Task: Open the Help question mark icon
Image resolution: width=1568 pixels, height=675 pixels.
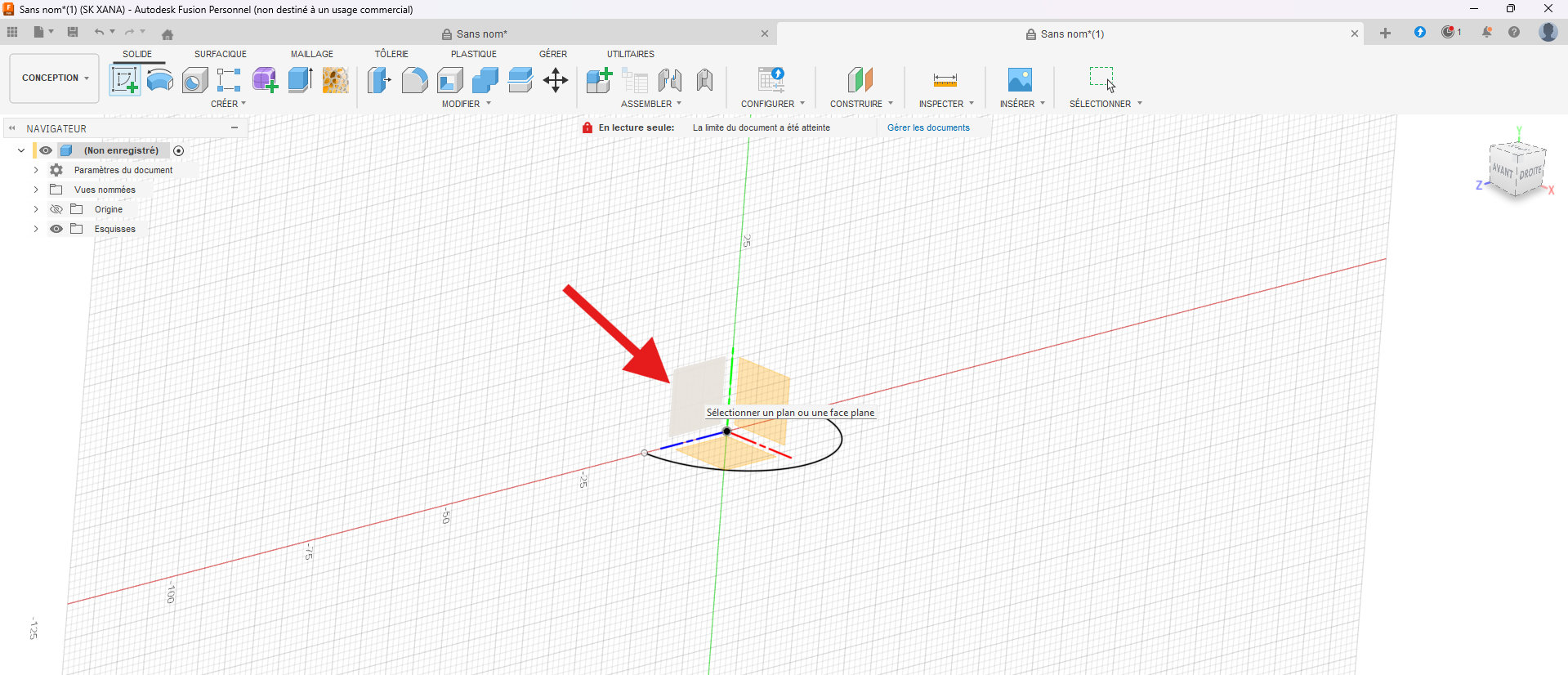Action: [x=1514, y=33]
